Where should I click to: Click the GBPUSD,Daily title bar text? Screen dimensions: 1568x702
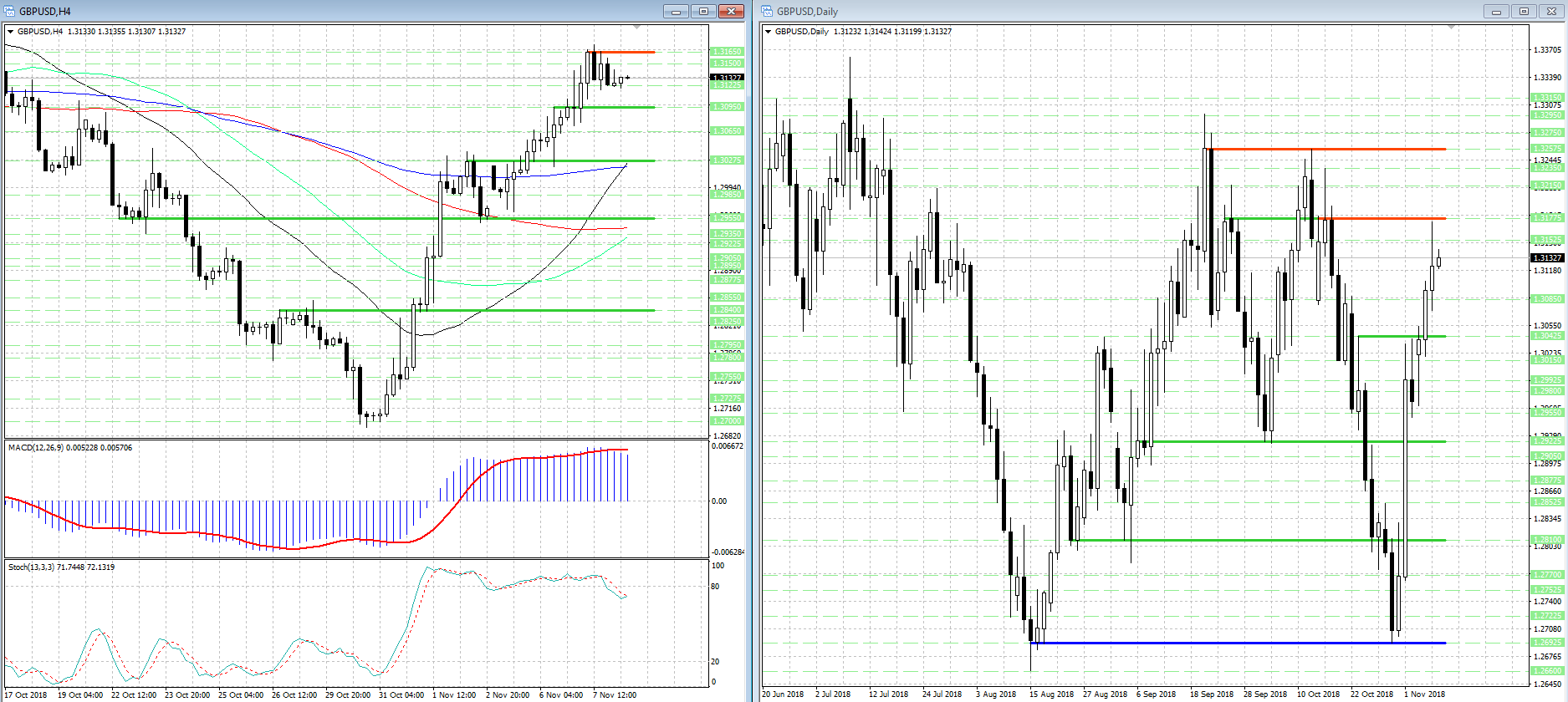click(807, 12)
